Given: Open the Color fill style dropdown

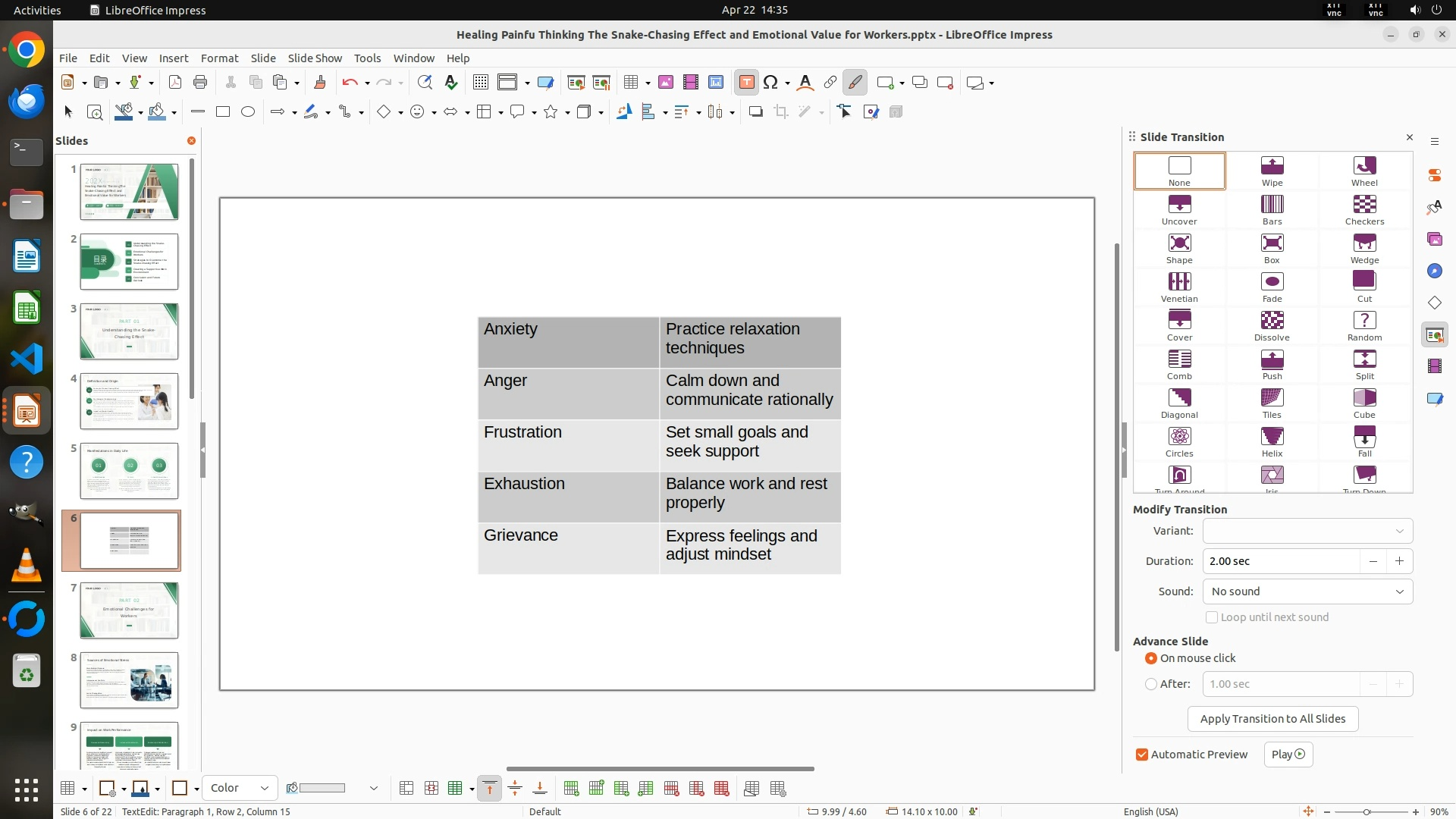Looking at the screenshot, I should (x=239, y=788).
